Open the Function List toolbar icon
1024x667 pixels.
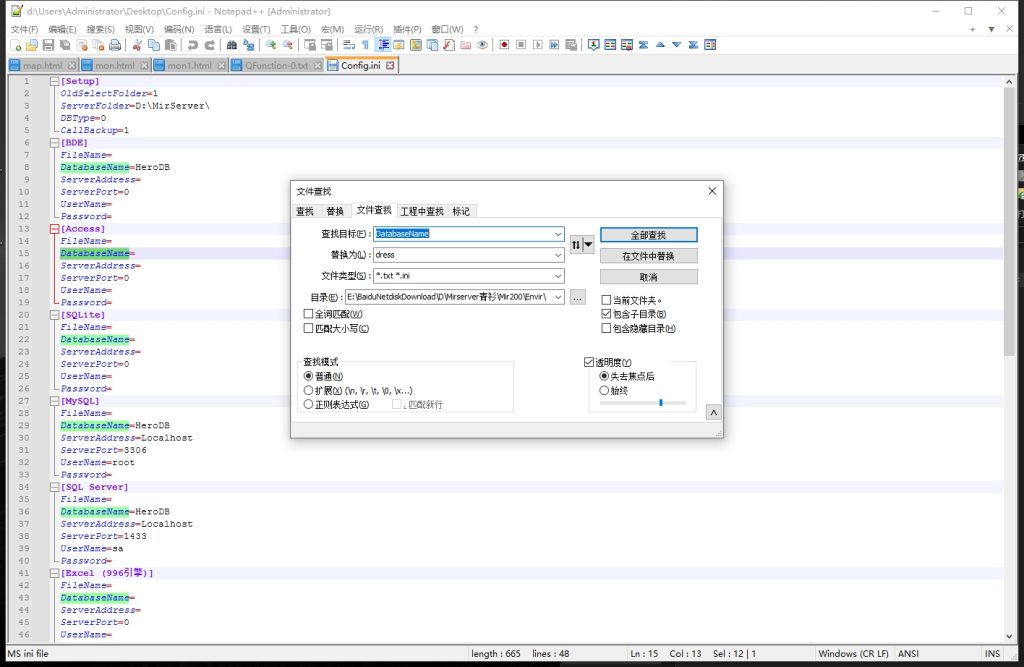point(449,45)
